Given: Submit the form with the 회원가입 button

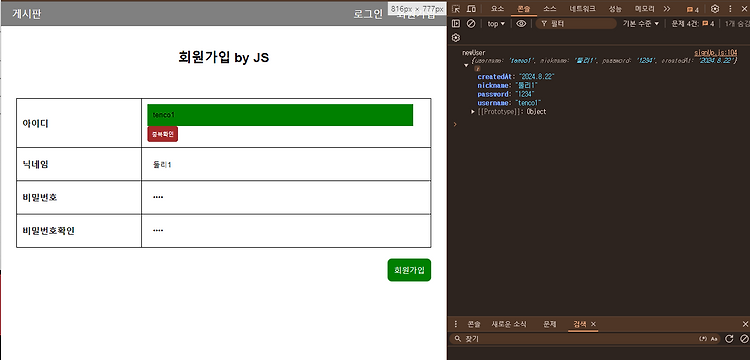Looking at the screenshot, I should (409, 270).
